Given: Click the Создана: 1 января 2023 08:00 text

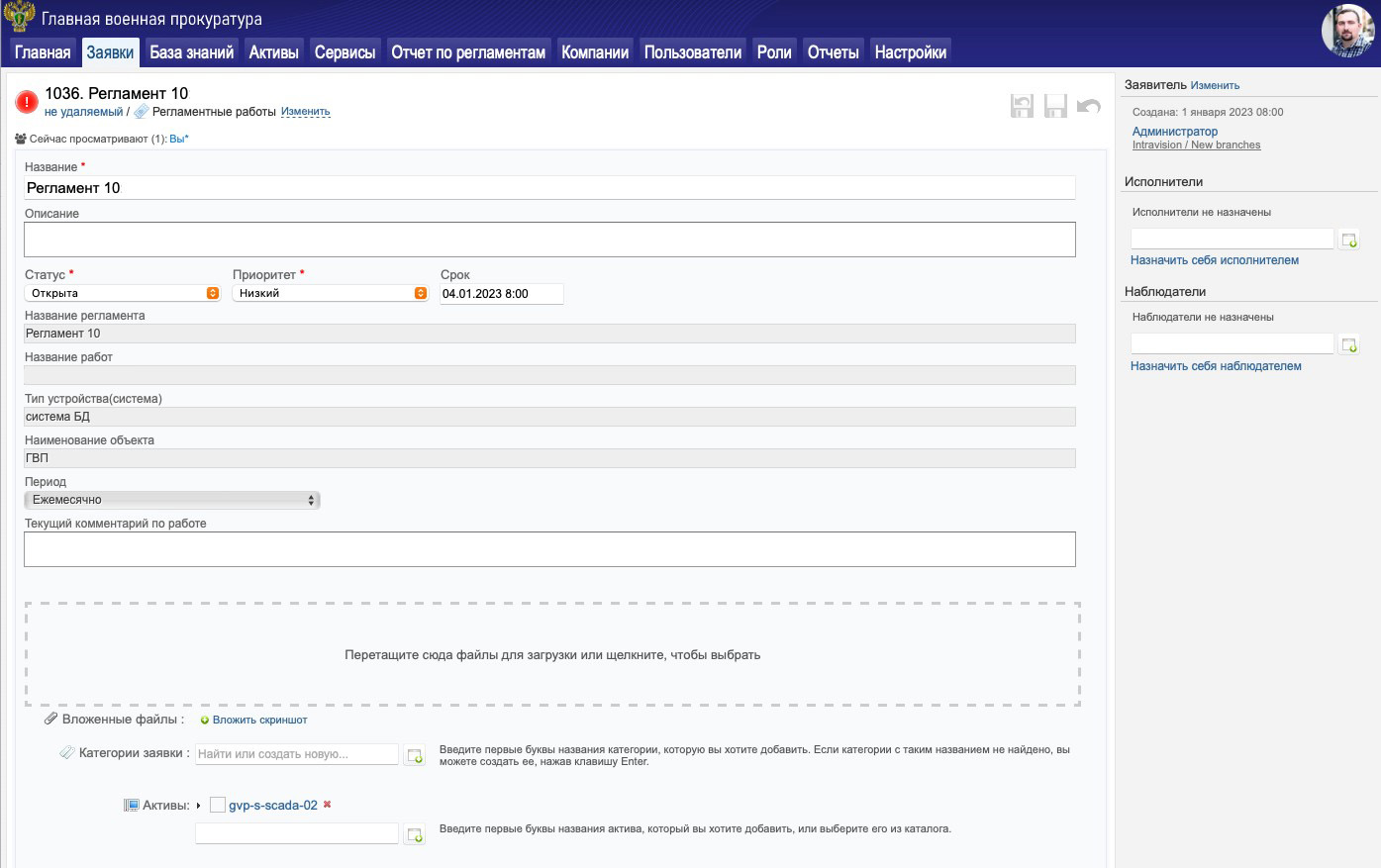Looking at the screenshot, I should coord(1208,112).
